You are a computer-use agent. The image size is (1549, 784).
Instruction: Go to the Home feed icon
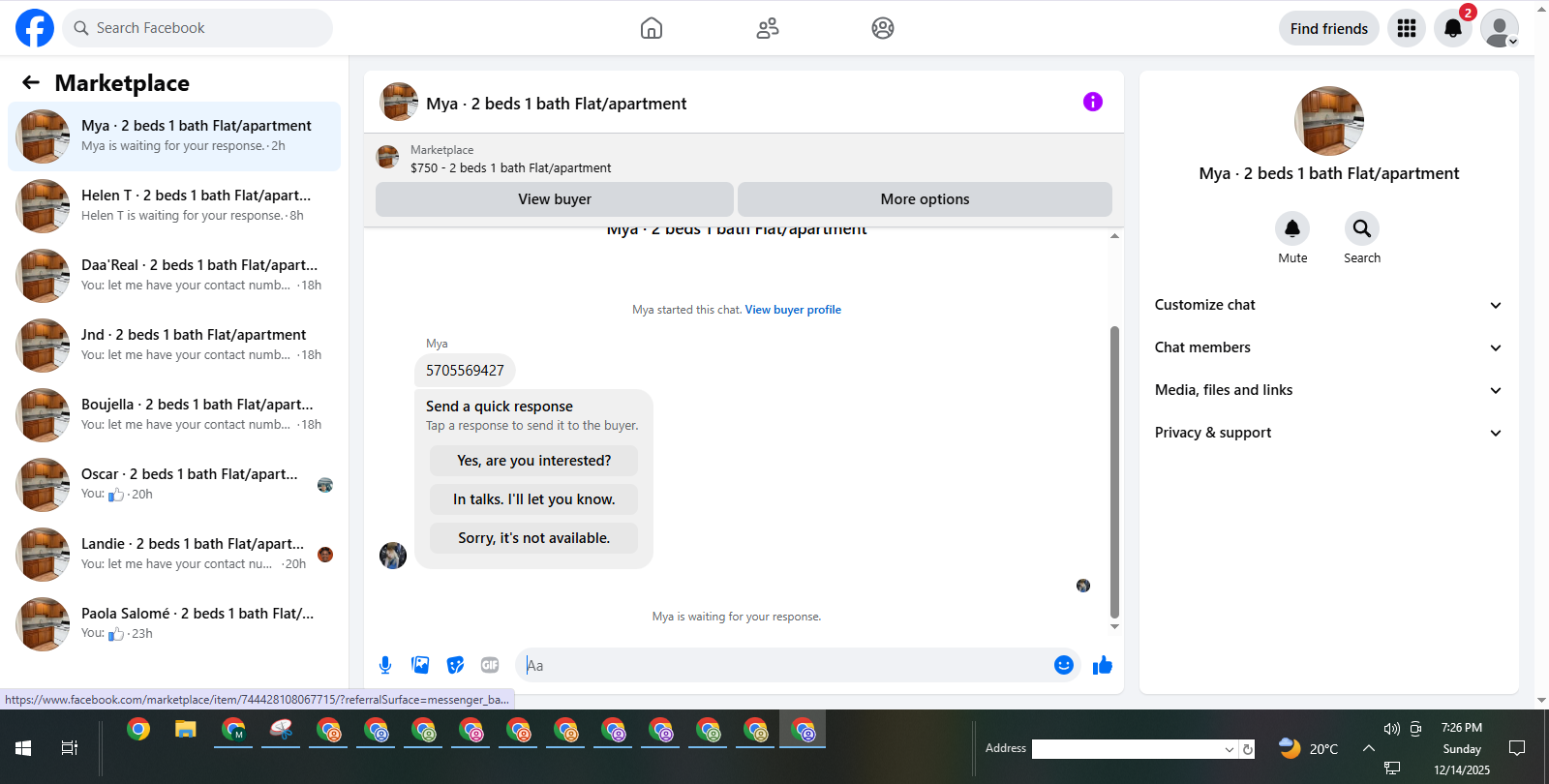pyautogui.click(x=652, y=28)
